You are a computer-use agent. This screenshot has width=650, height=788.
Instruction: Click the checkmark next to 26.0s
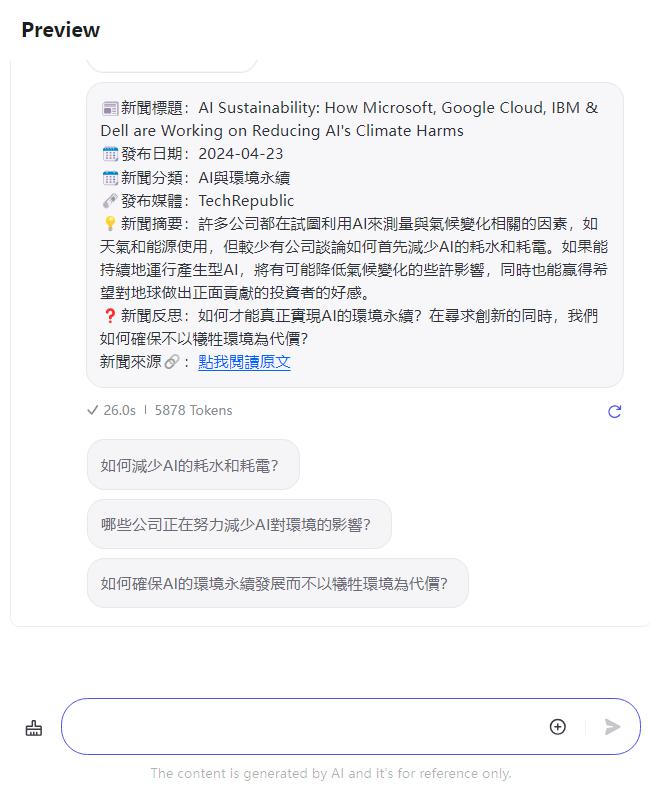coord(92,410)
